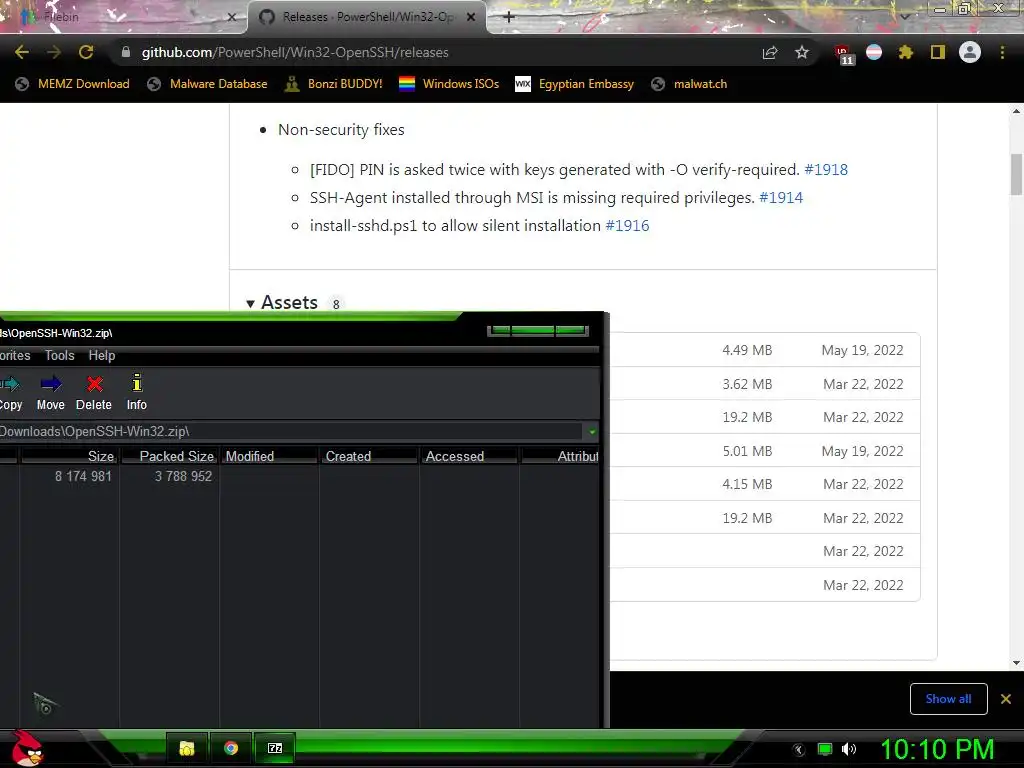This screenshot has height=768, width=1024.
Task: Open the Windows ISOs bookmark
Action: pyautogui.click(x=449, y=84)
